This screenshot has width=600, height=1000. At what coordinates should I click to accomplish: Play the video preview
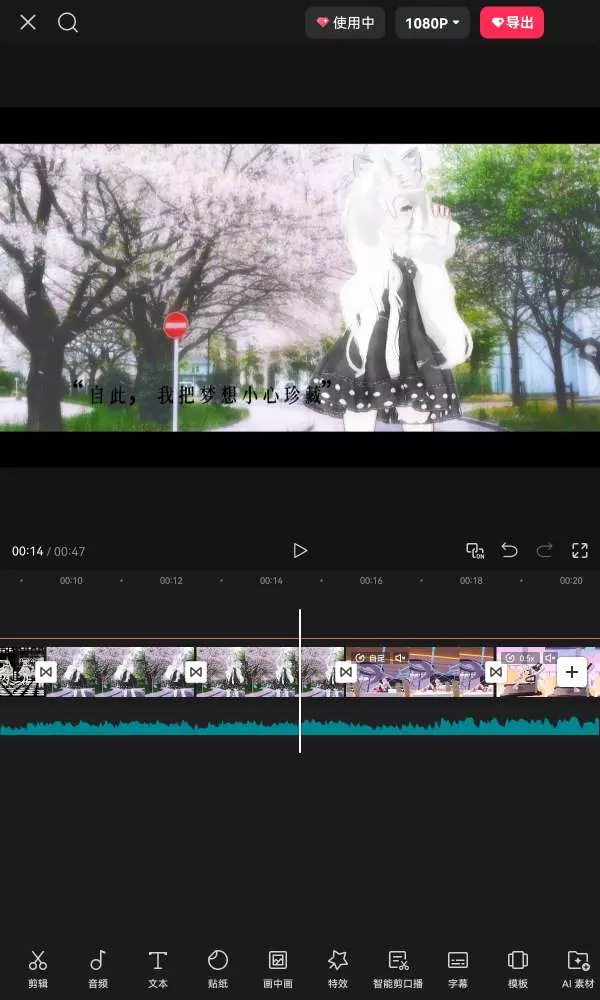[x=300, y=550]
